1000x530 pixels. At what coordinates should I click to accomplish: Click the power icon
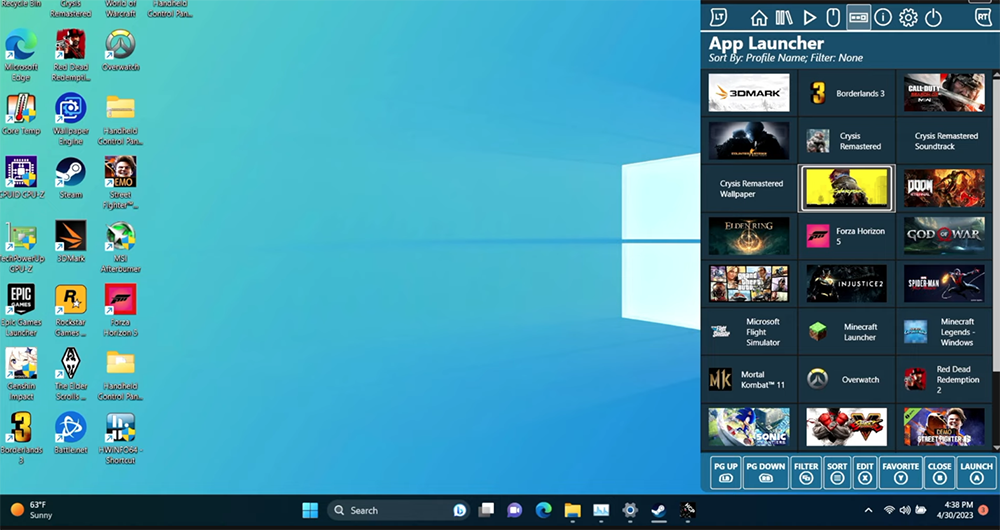(x=933, y=18)
